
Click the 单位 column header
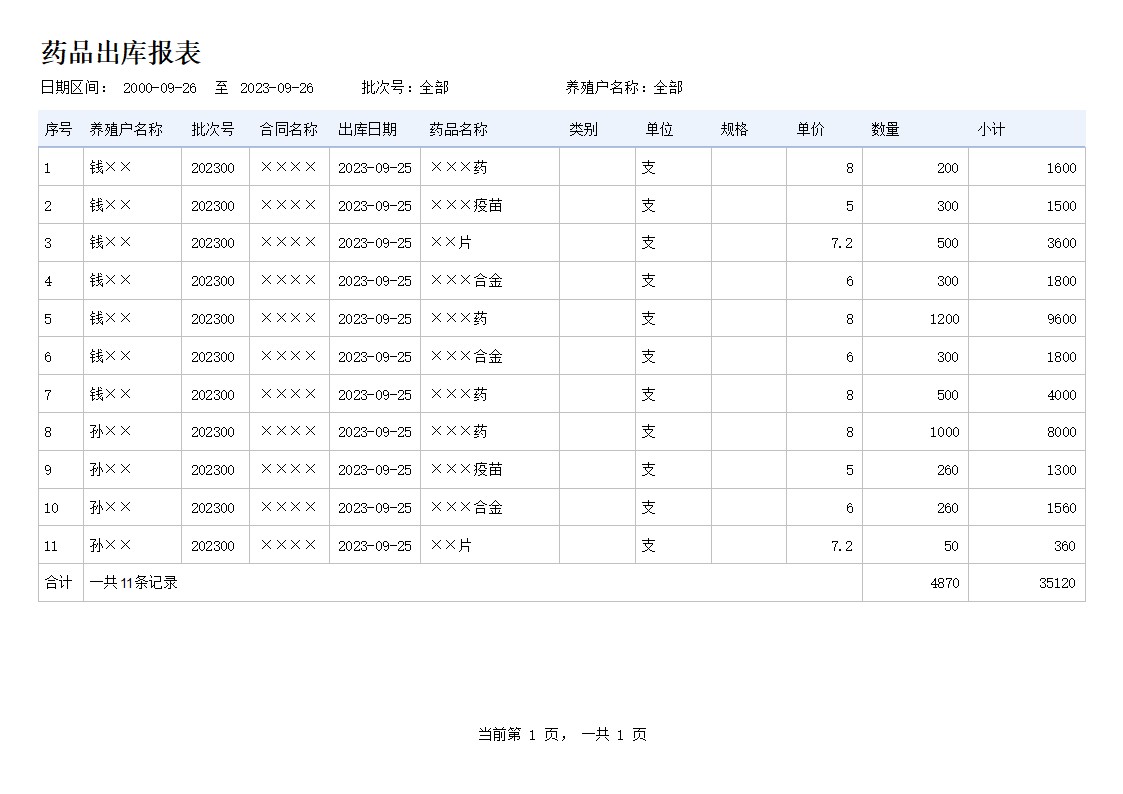[x=659, y=130]
